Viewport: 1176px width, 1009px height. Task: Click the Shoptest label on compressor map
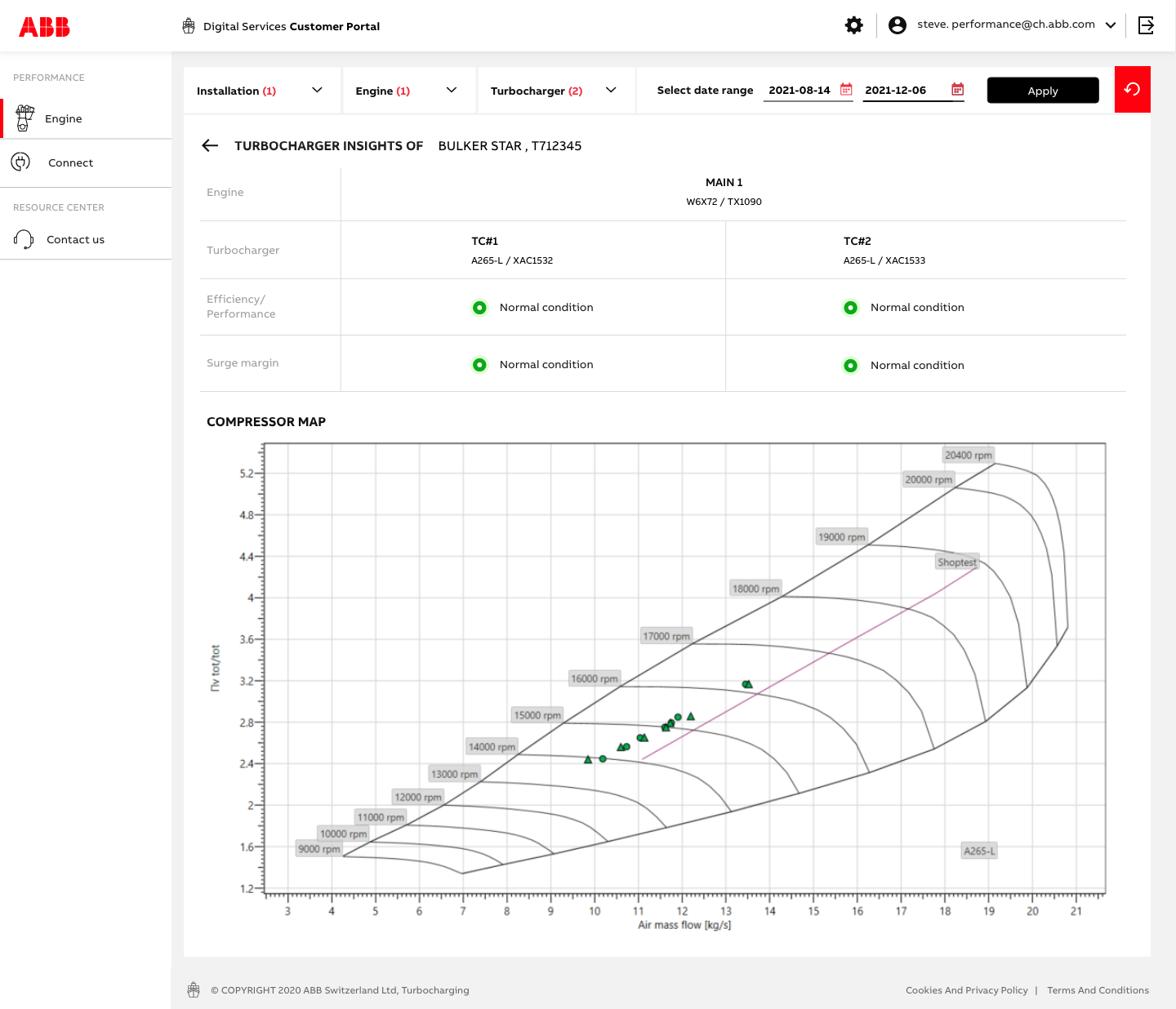[956, 562]
